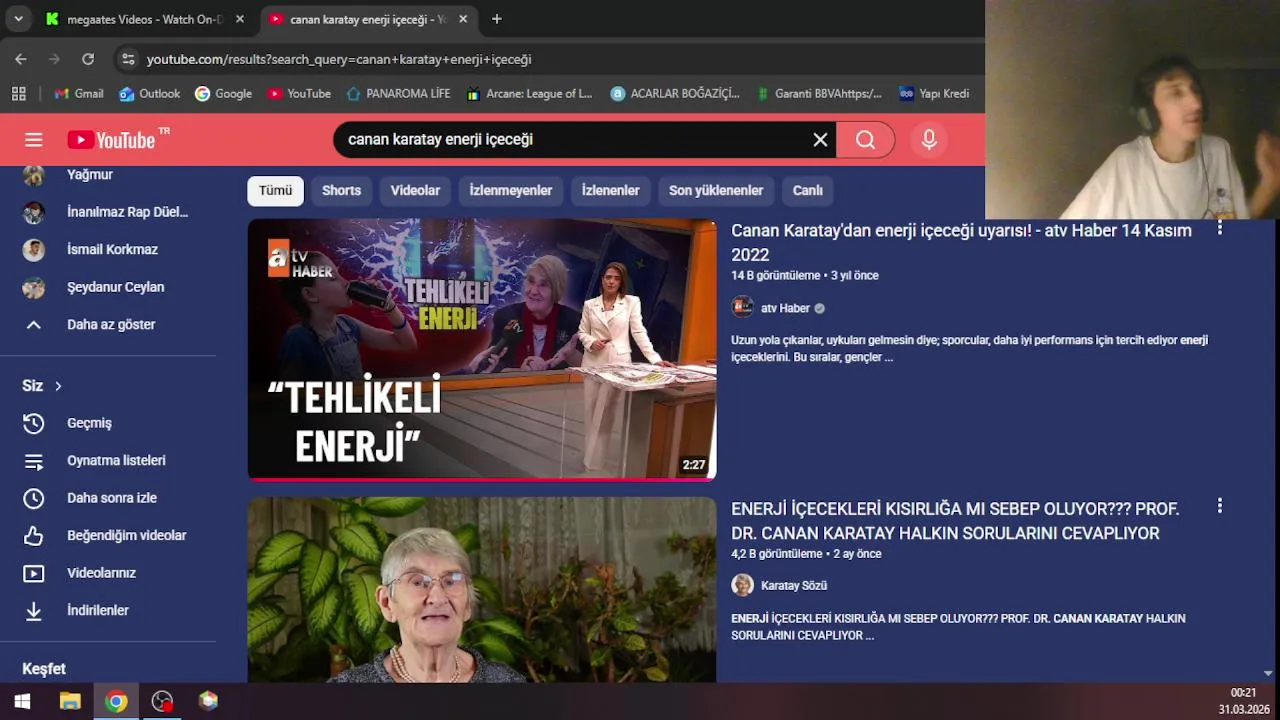Screen dimensions: 1280x720
Task: Open the Windows Start menu
Action: click(22, 701)
